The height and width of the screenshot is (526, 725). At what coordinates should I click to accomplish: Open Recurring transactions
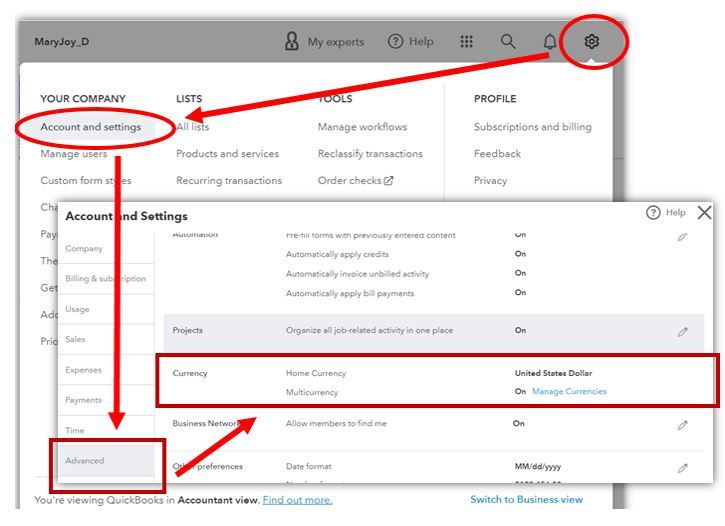pos(229,180)
